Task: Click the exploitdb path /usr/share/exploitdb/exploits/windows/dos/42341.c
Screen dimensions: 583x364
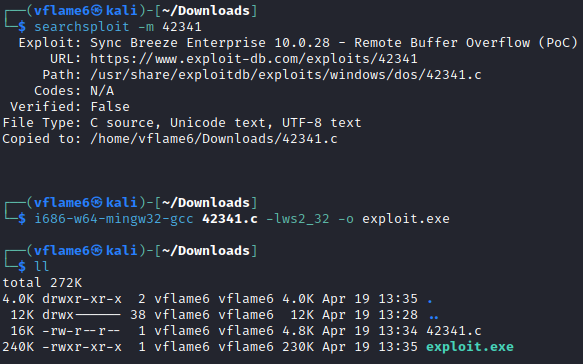Action: click(x=286, y=75)
